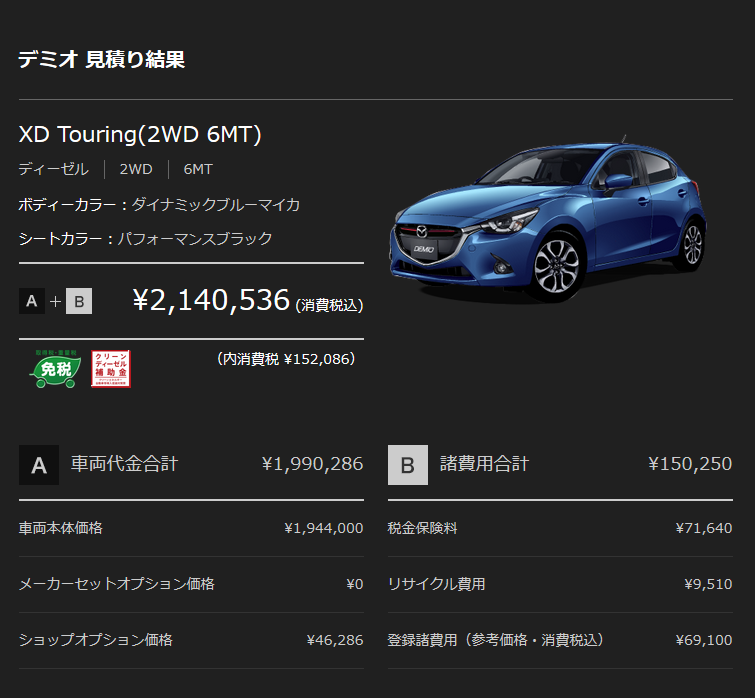
Task: Click the green 免税 eco tax-exempt badge
Action: click(55, 369)
